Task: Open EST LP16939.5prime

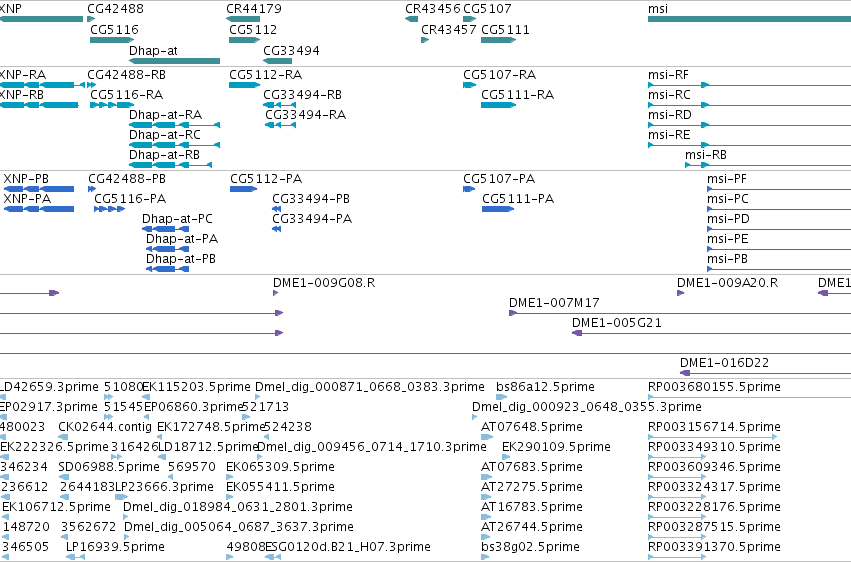Action: coord(115,546)
